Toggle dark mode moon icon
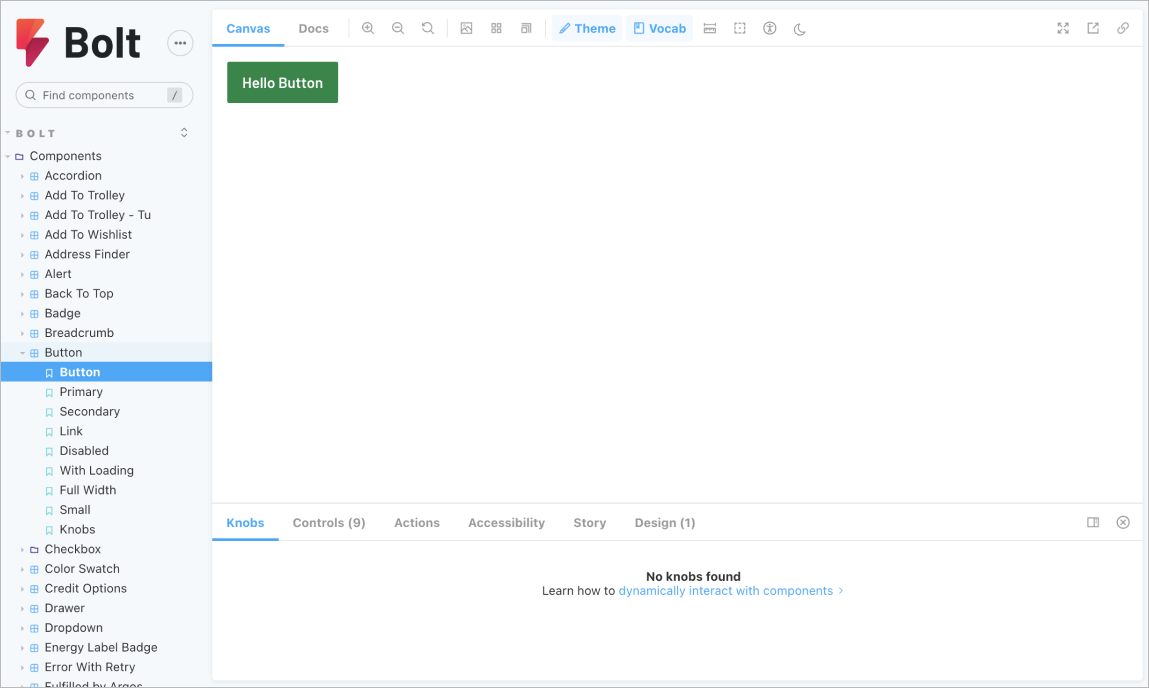The image size is (1149, 688). (x=800, y=29)
